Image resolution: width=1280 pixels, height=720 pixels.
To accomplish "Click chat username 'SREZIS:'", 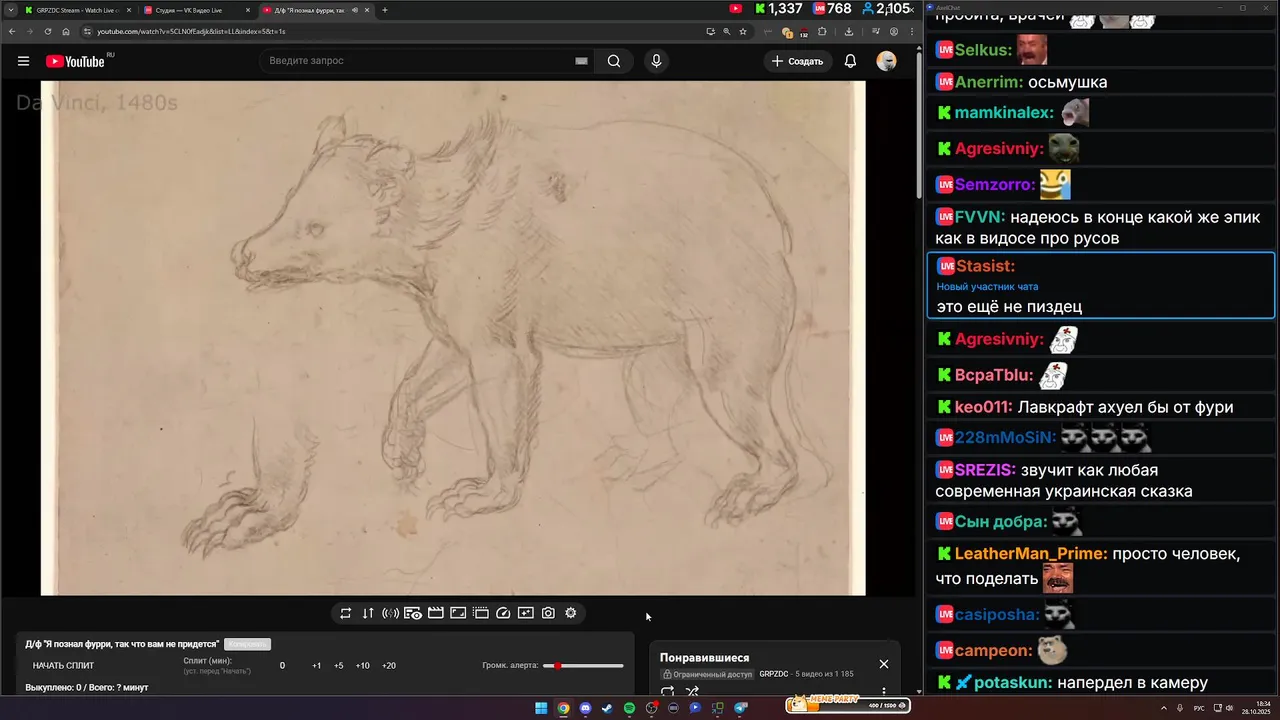I will point(986,470).
